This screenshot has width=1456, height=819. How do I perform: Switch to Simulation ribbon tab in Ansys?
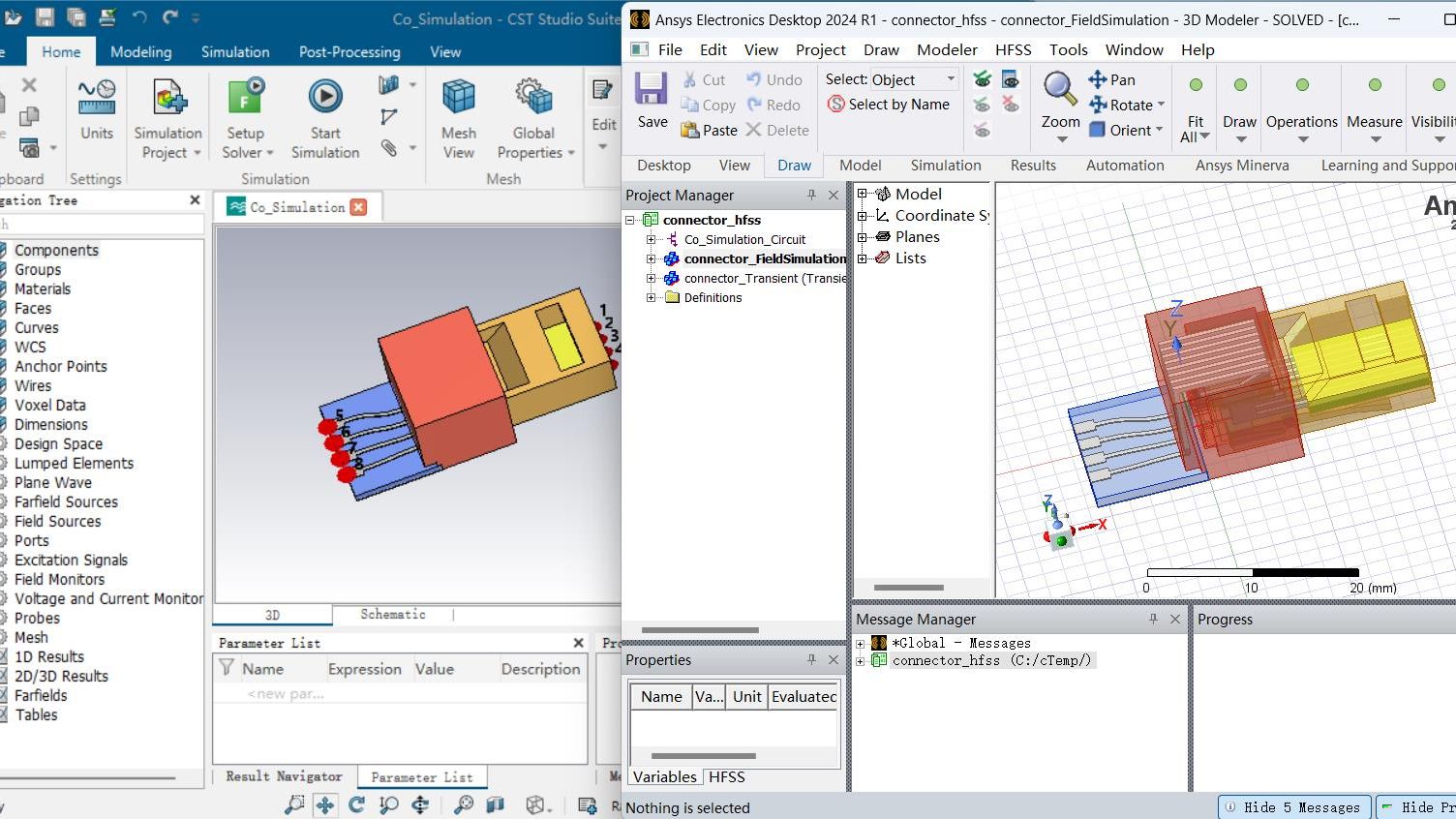pyautogui.click(x=946, y=166)
